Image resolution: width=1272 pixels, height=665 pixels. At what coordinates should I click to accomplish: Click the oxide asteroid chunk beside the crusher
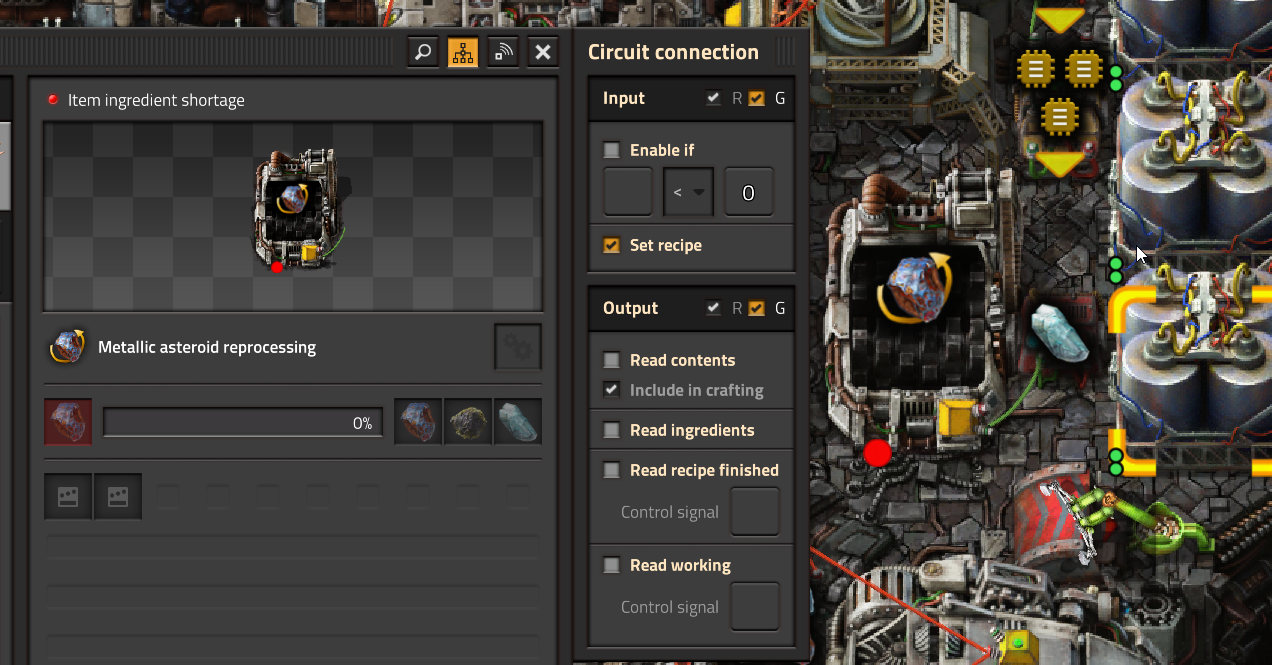point(1059,332)
